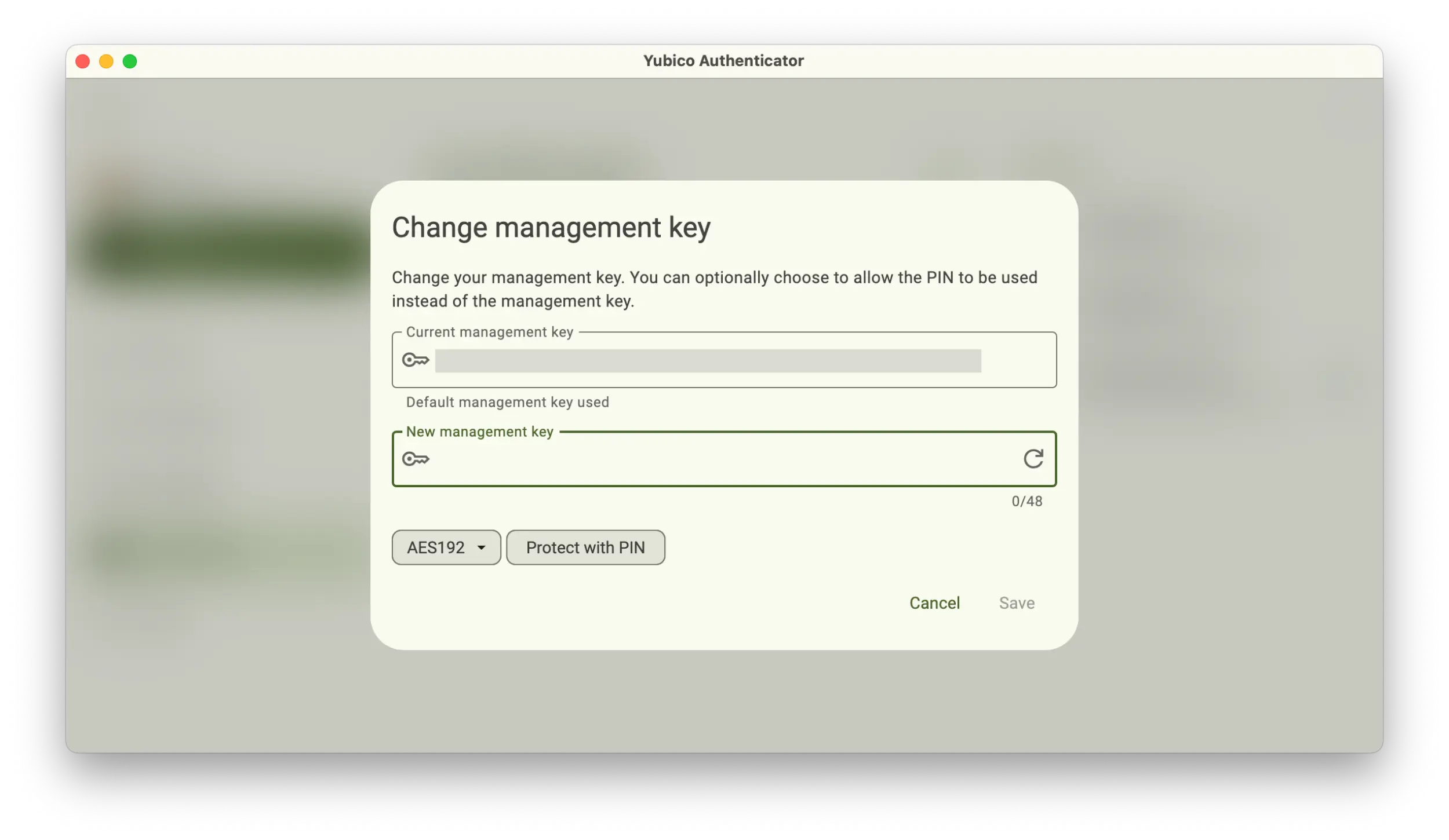Click the refresh icon to regenerate the key
The image size is (1449, 840).
[x=1033, y=459]
